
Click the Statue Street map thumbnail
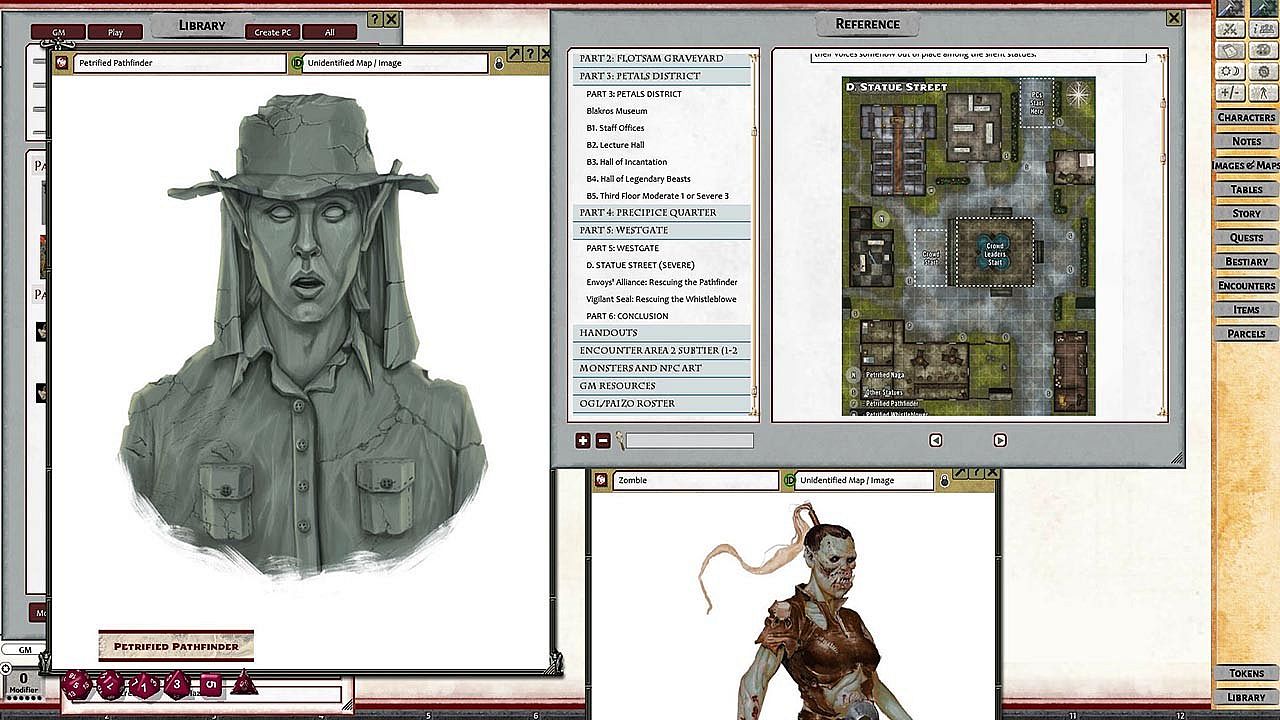click(968, 246)
